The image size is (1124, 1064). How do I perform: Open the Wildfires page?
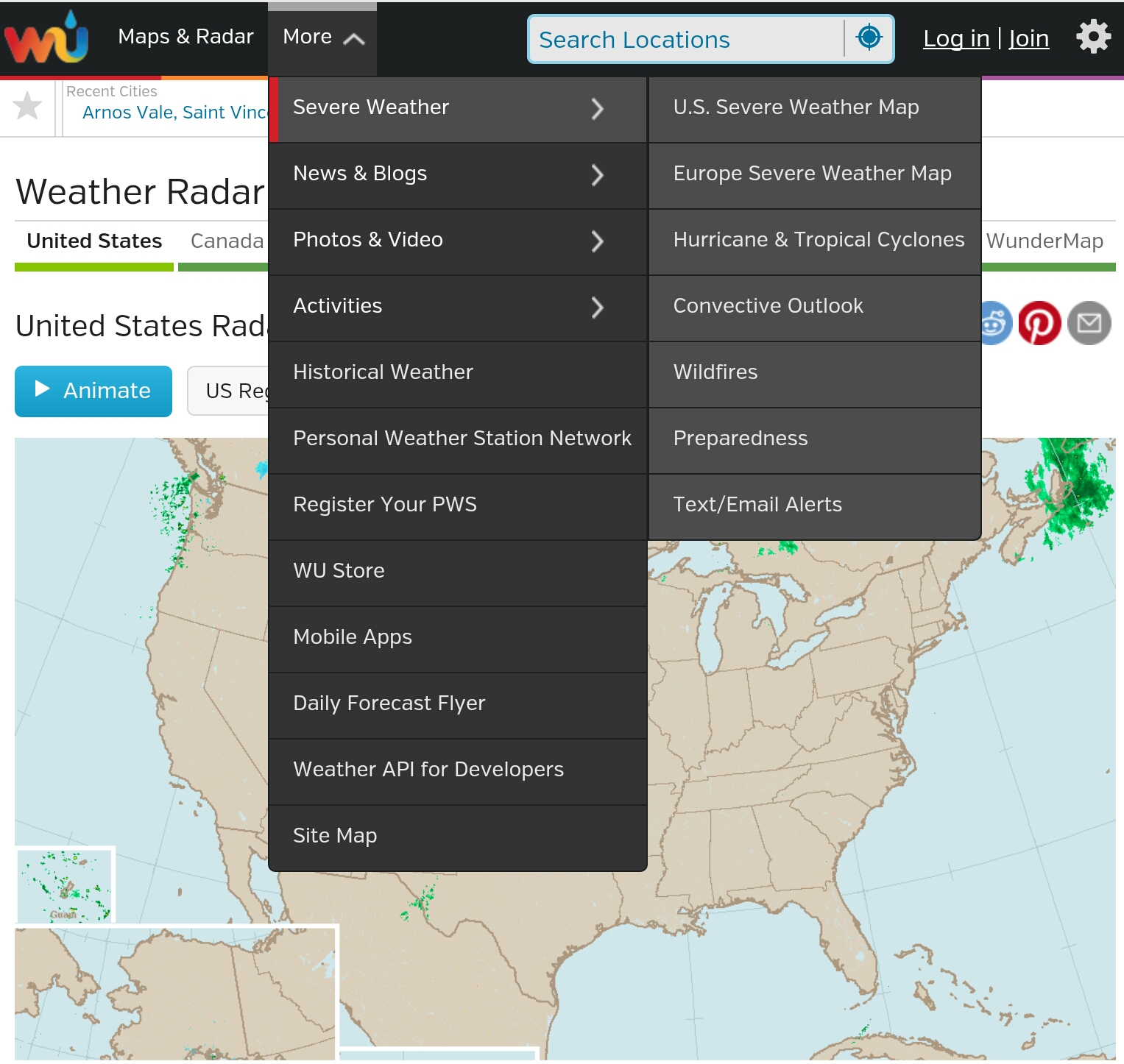[x=815, y=375]
